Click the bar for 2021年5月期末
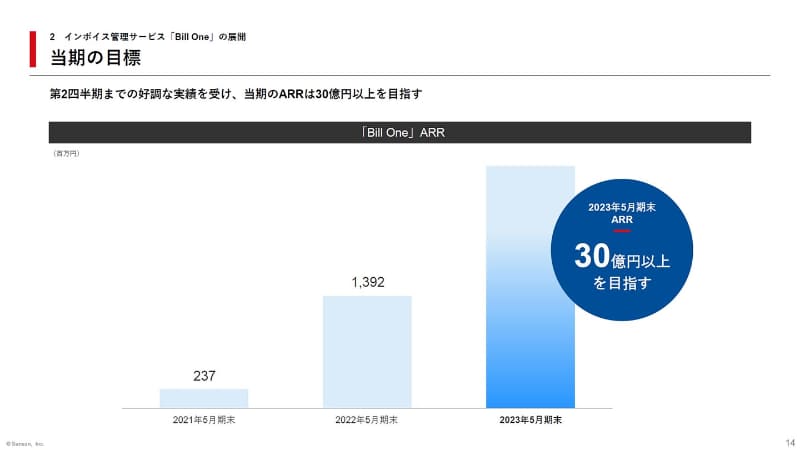The height and width of the screenshot is (450, 800). point(204,398)
